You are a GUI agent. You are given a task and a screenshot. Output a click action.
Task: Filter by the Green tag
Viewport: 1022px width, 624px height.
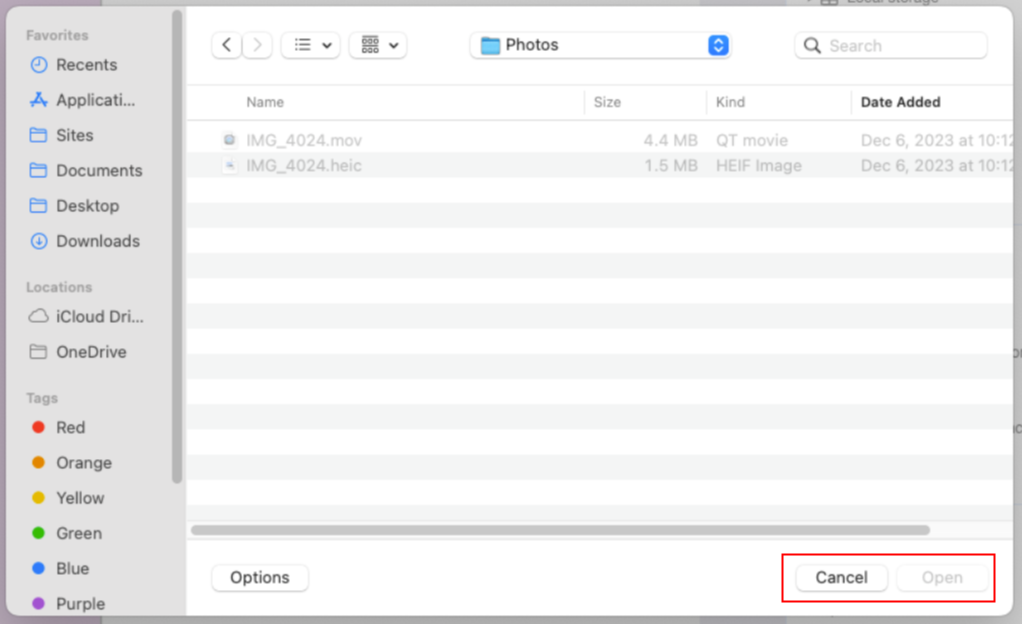point(78,534)
